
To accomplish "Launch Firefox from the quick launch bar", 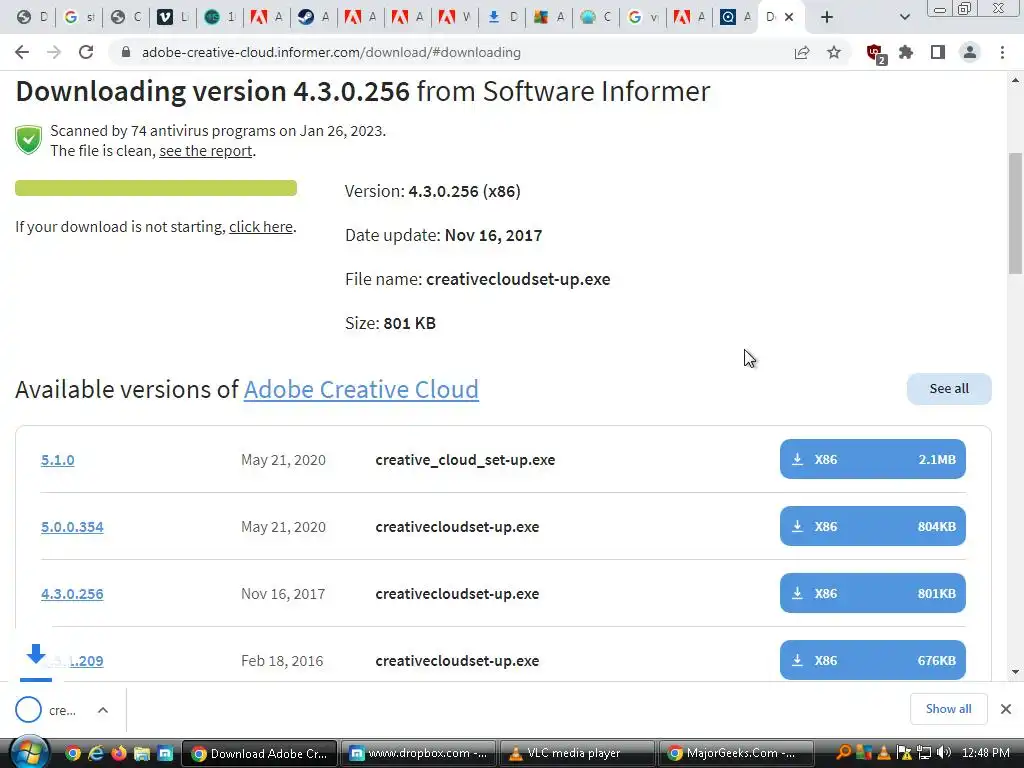I will click(x=119, y=754).
